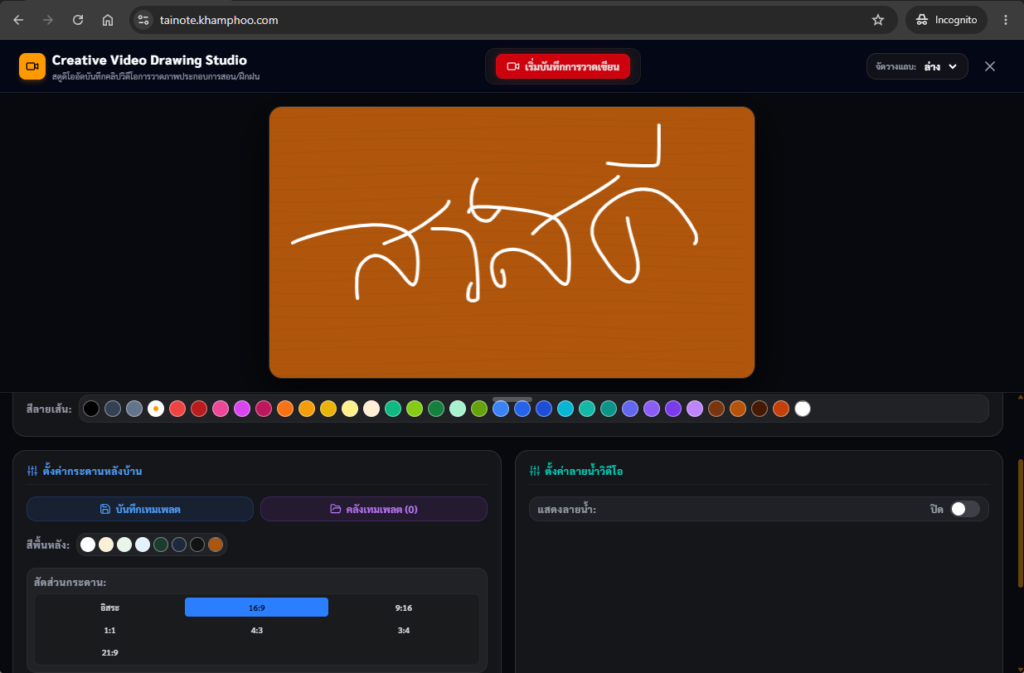
Task: Select the orange-brown background color
Action: coord(216,544)
